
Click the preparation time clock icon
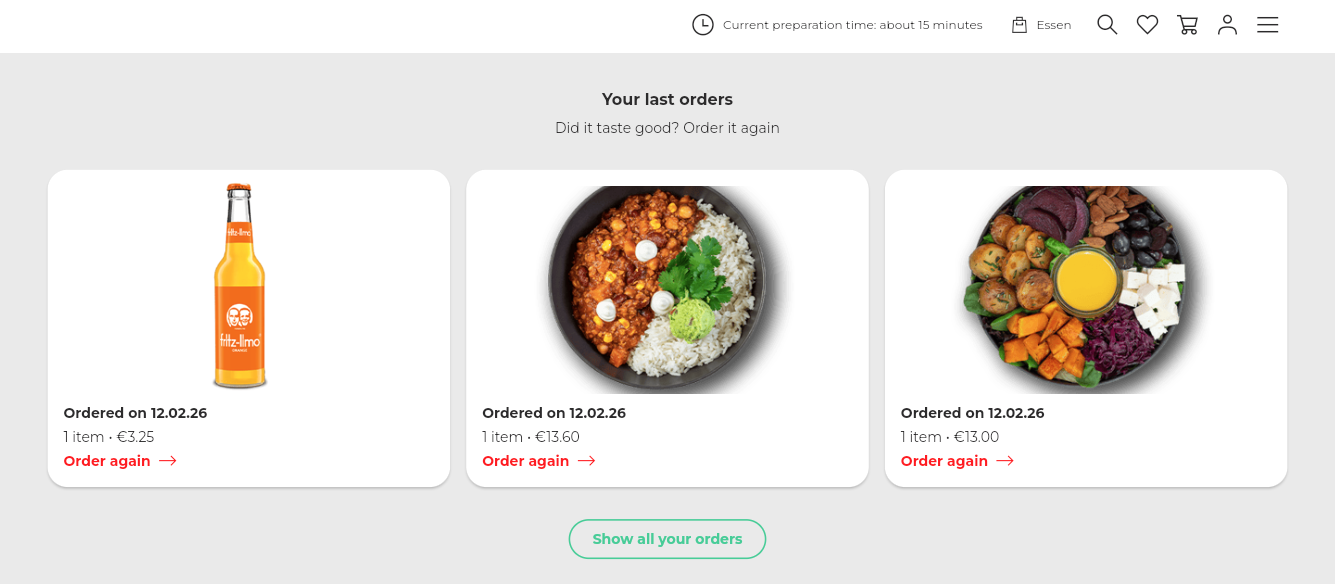[703, 25]
